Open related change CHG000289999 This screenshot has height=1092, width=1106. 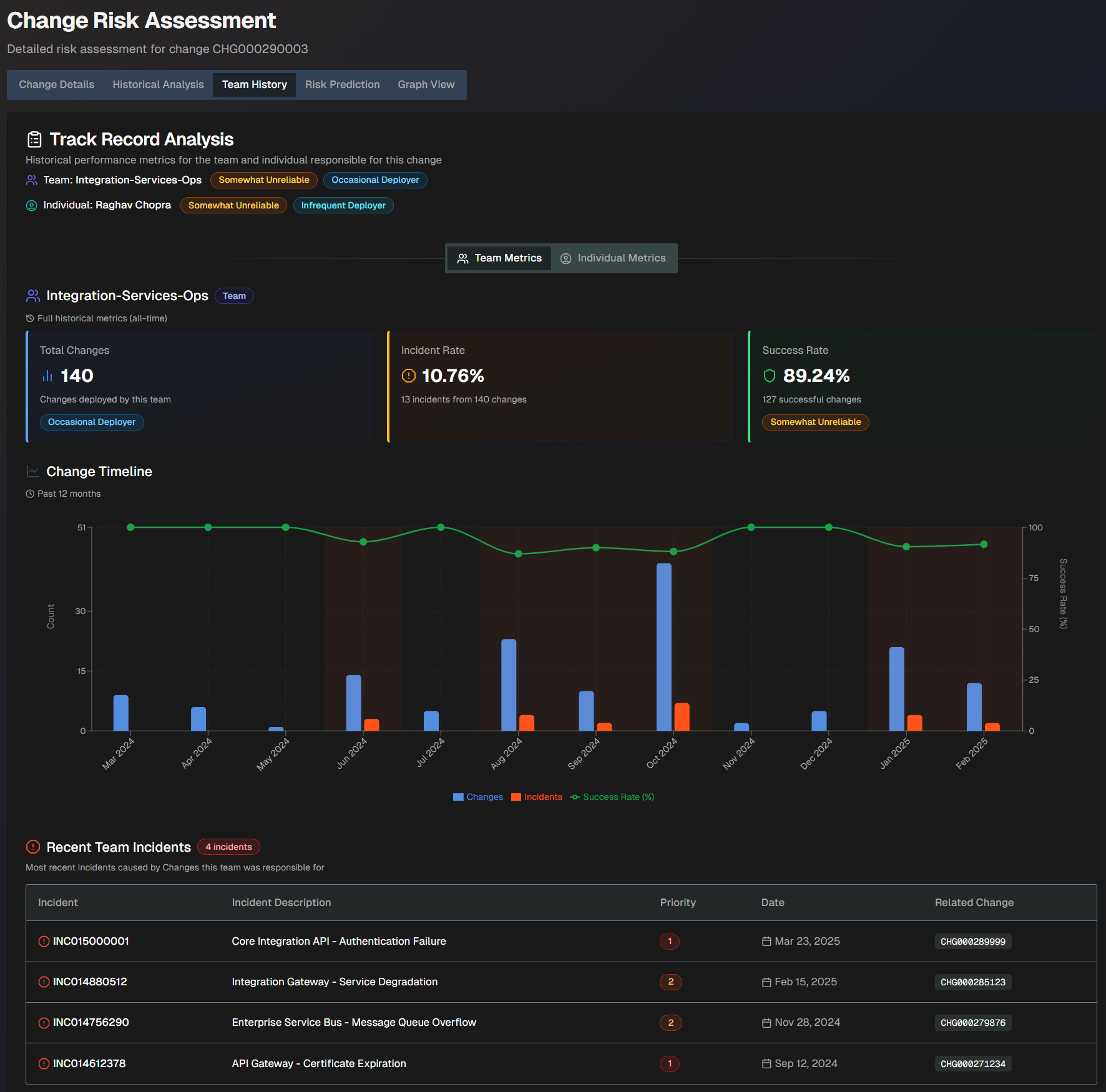point(972,942)
